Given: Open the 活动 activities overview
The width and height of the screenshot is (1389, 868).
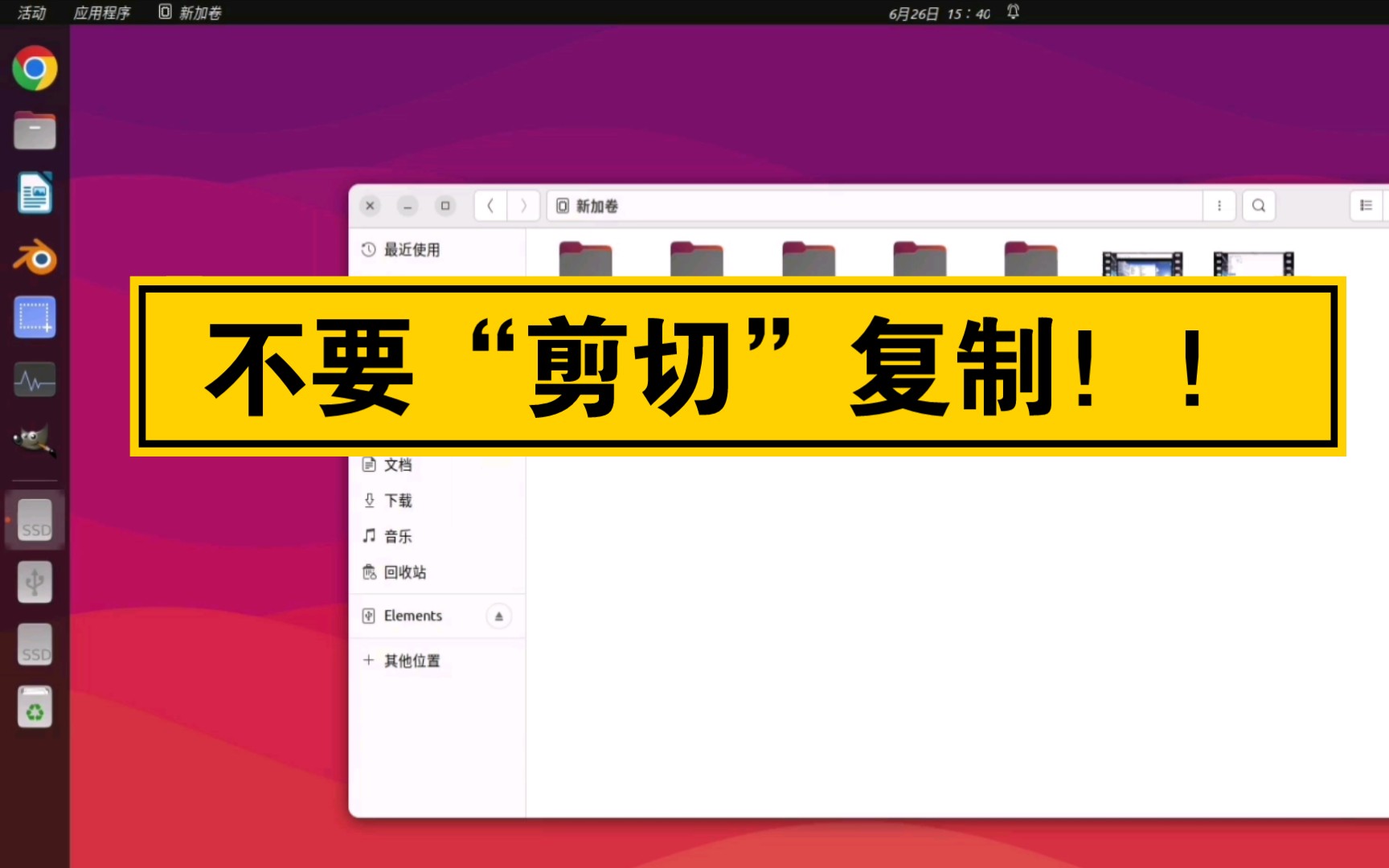Looking at the screenshot, I should click(32, 13).
